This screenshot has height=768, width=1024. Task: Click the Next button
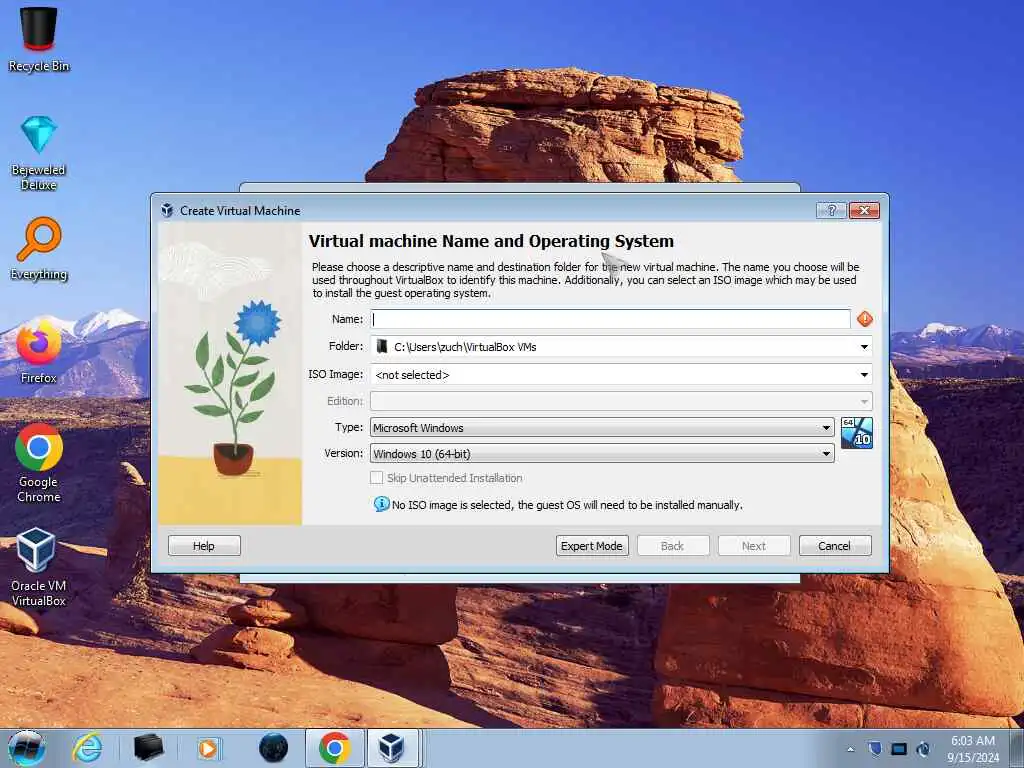pos(754,546)
